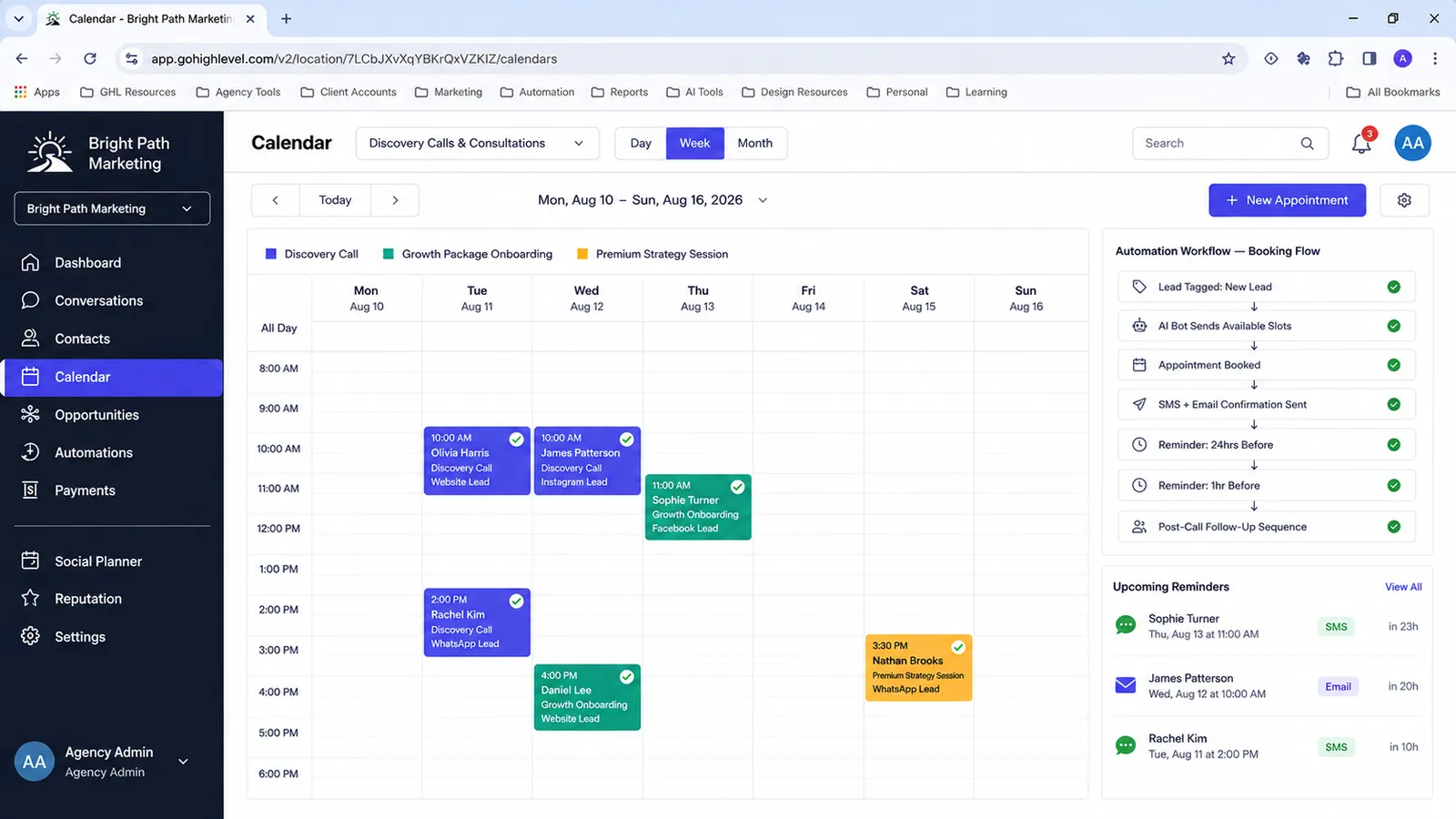Viewport: 1456px width, 819px height.
Task: Toggle check on Nathan Brooks appointment
Action: click(958, 647)
